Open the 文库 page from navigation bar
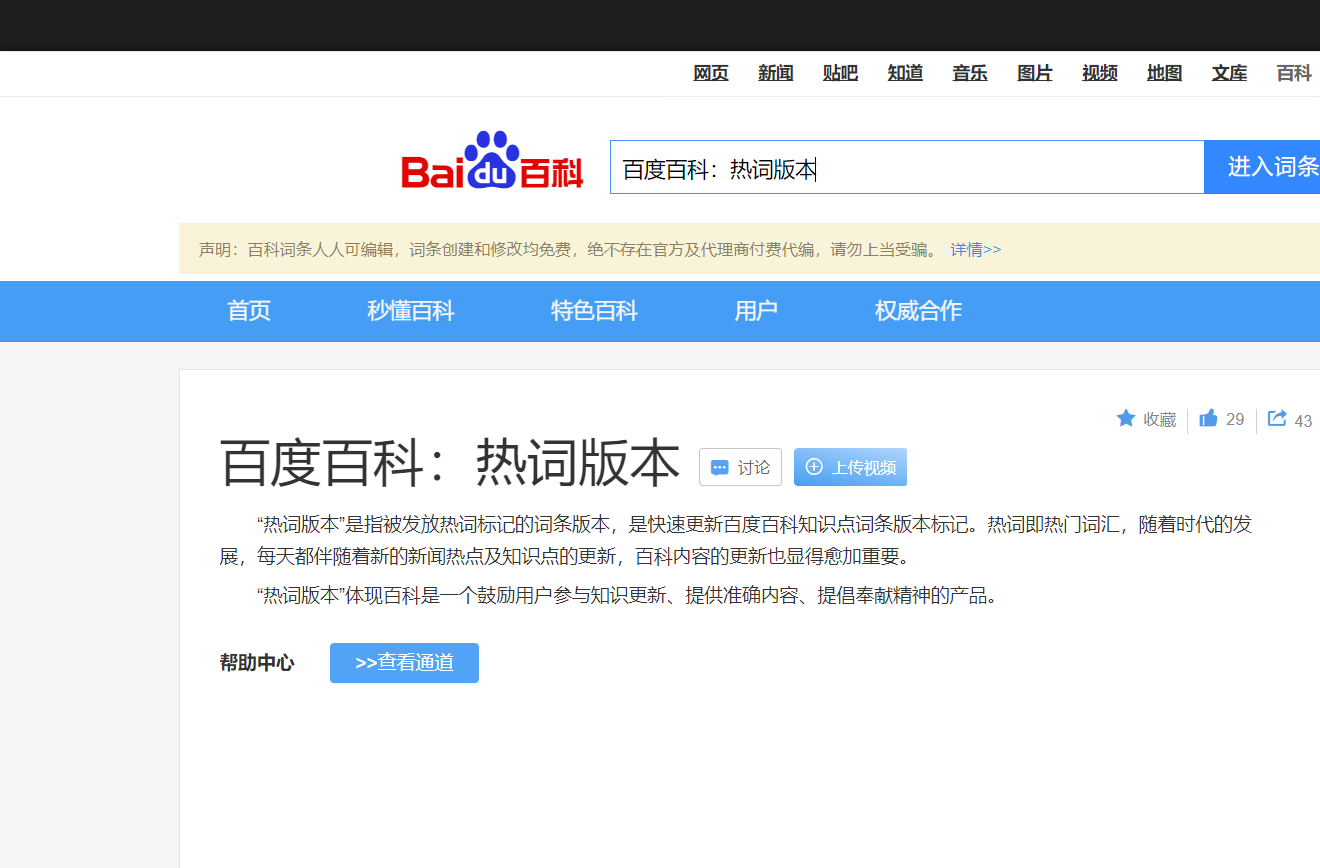The width and height of the screenshot is (1320, 868). click(x=1228, y=73)
